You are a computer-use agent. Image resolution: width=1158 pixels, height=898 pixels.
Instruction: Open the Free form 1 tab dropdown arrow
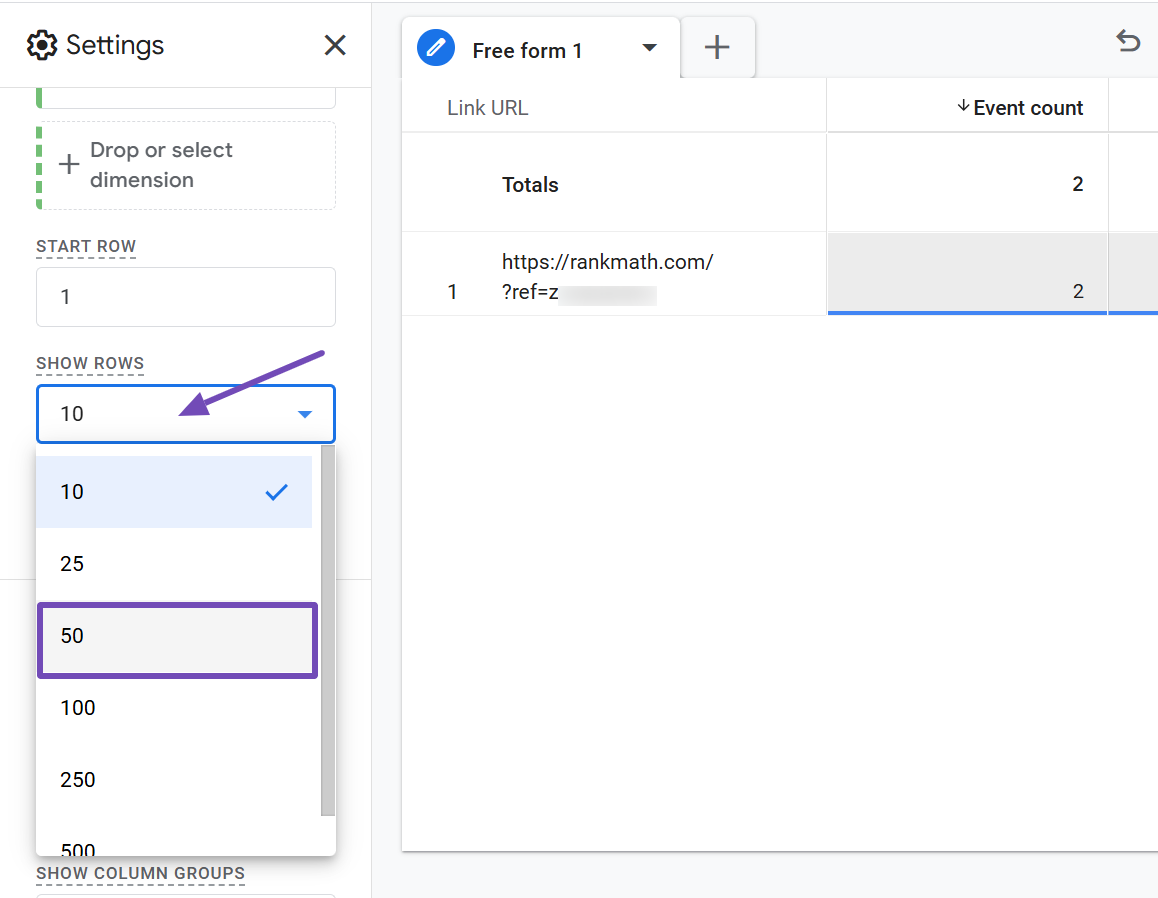click(x=649, y=48)
